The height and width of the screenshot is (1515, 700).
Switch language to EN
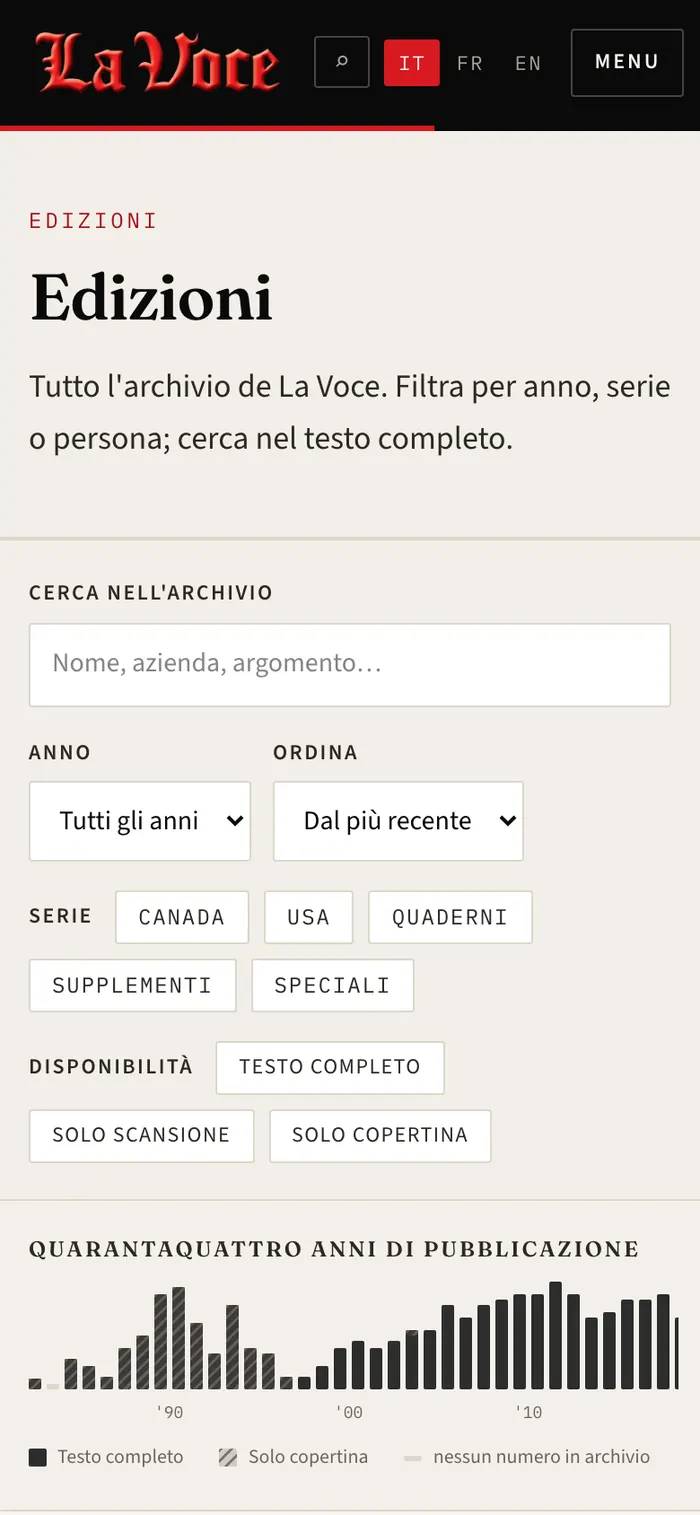[528, 63]
